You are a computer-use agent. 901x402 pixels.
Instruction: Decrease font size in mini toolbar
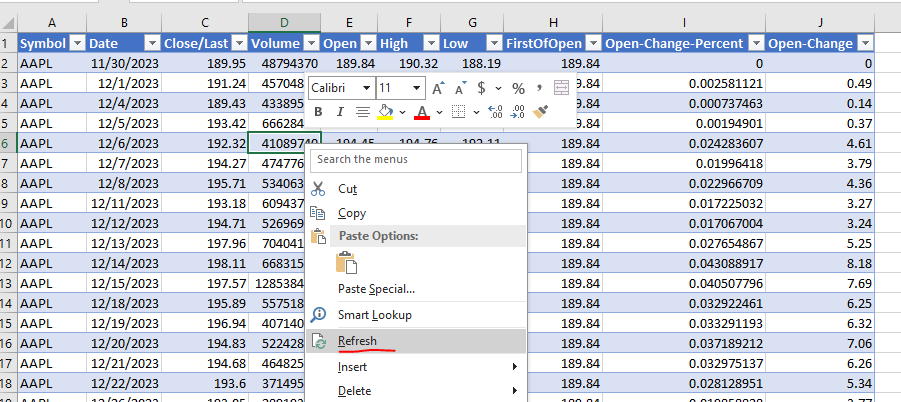coord(460,88)
